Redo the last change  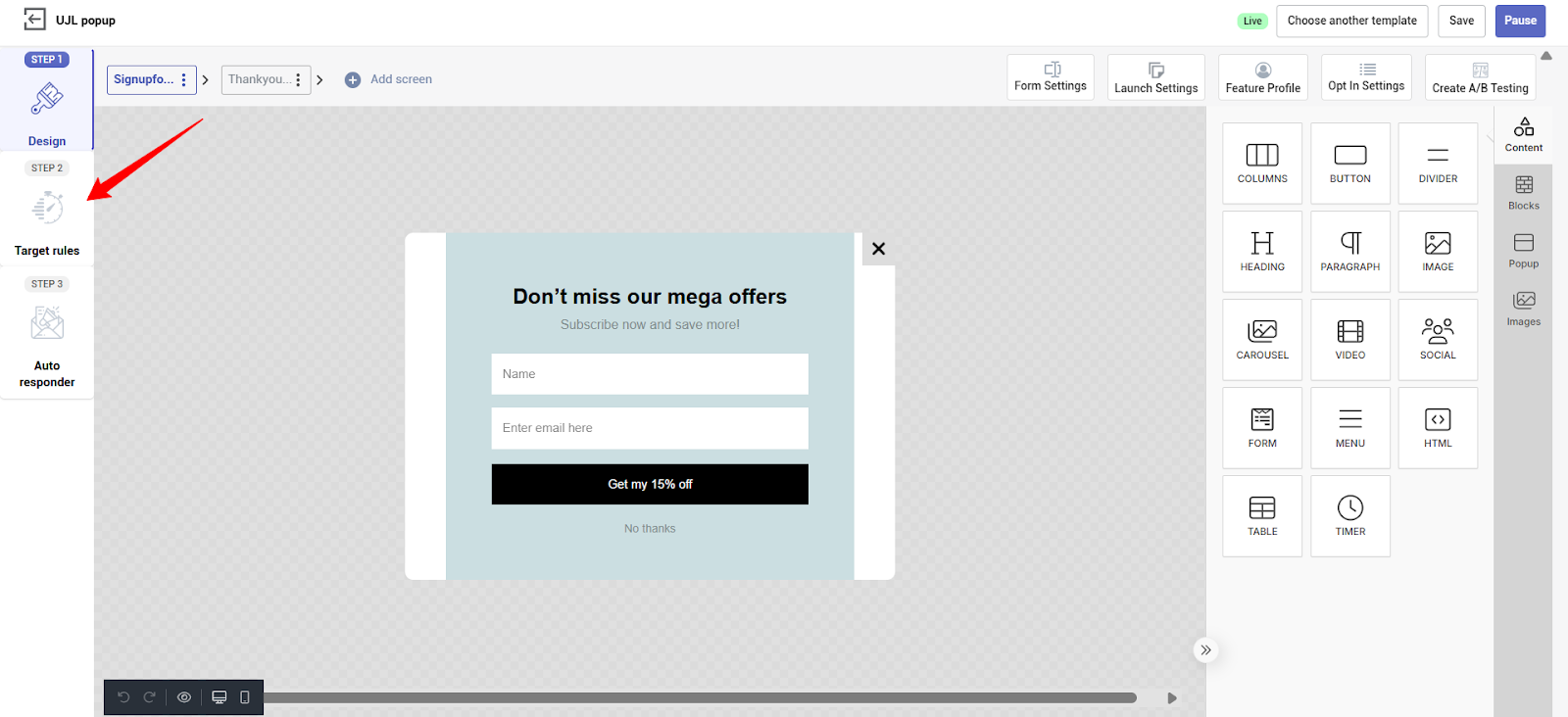point(150,697)
